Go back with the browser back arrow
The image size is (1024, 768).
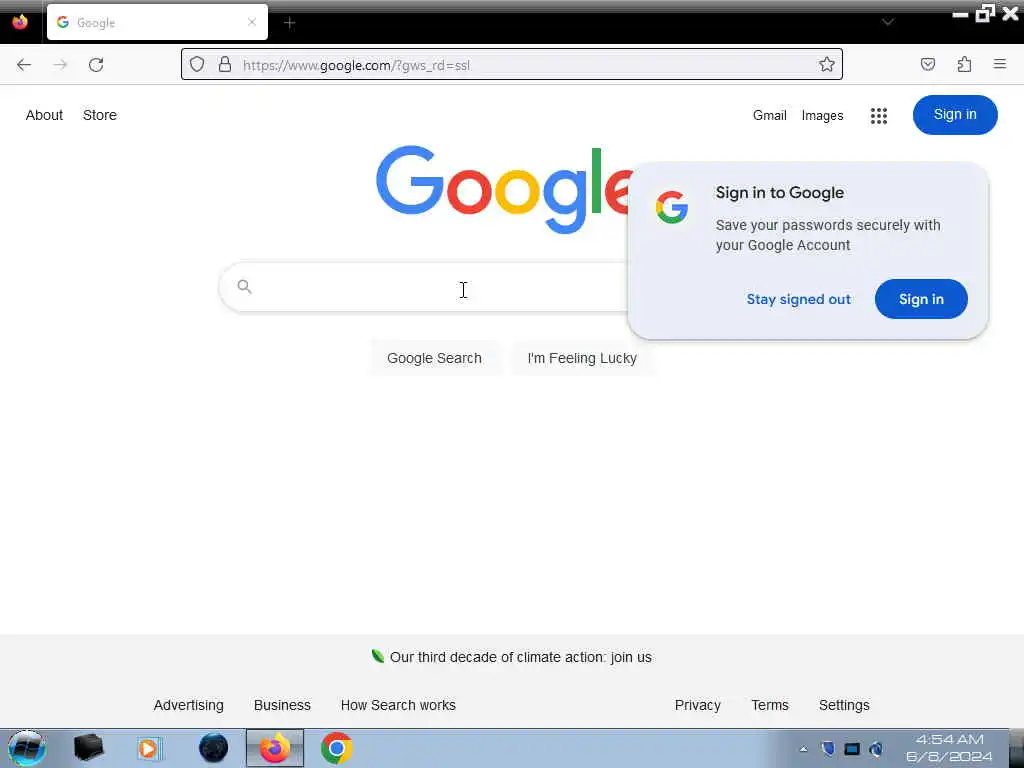(24, 65)
